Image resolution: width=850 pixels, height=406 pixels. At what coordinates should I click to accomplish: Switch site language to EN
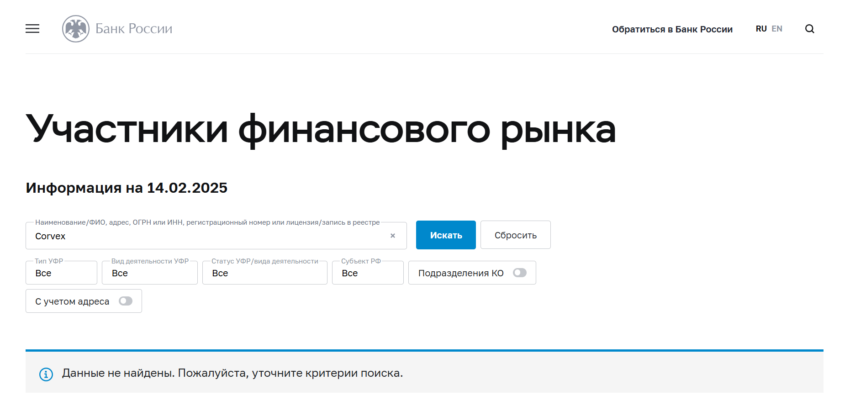pyautogui.click(x=777, y=29)
